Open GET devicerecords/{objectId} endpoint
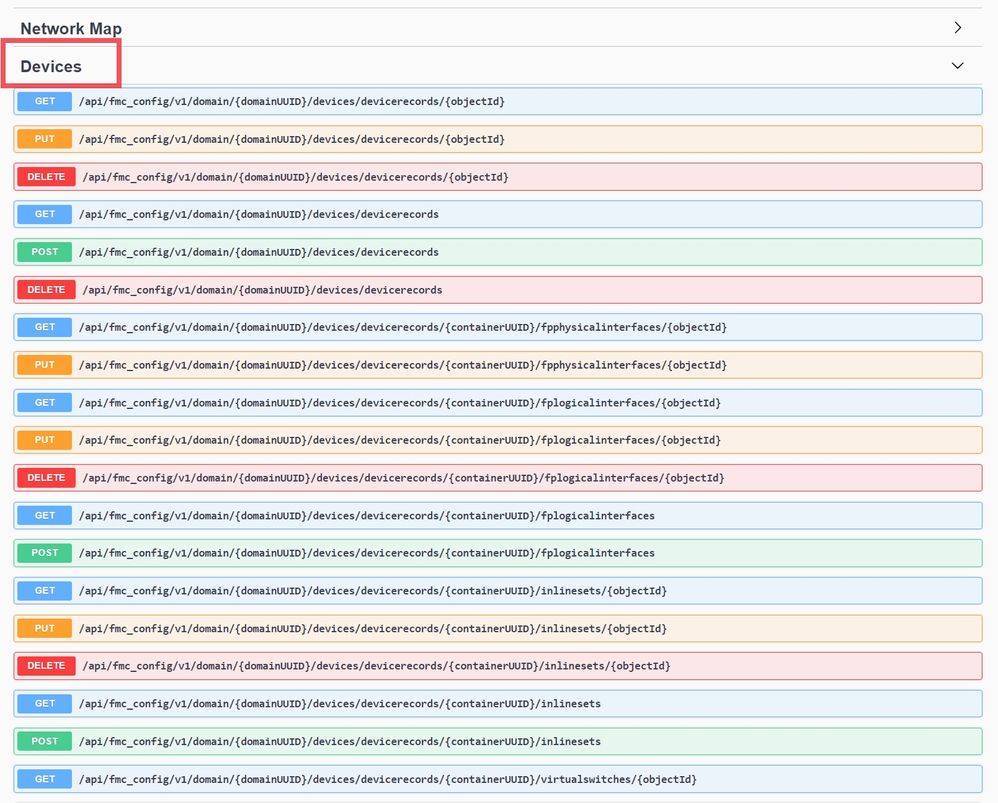 tap(498, 101)
